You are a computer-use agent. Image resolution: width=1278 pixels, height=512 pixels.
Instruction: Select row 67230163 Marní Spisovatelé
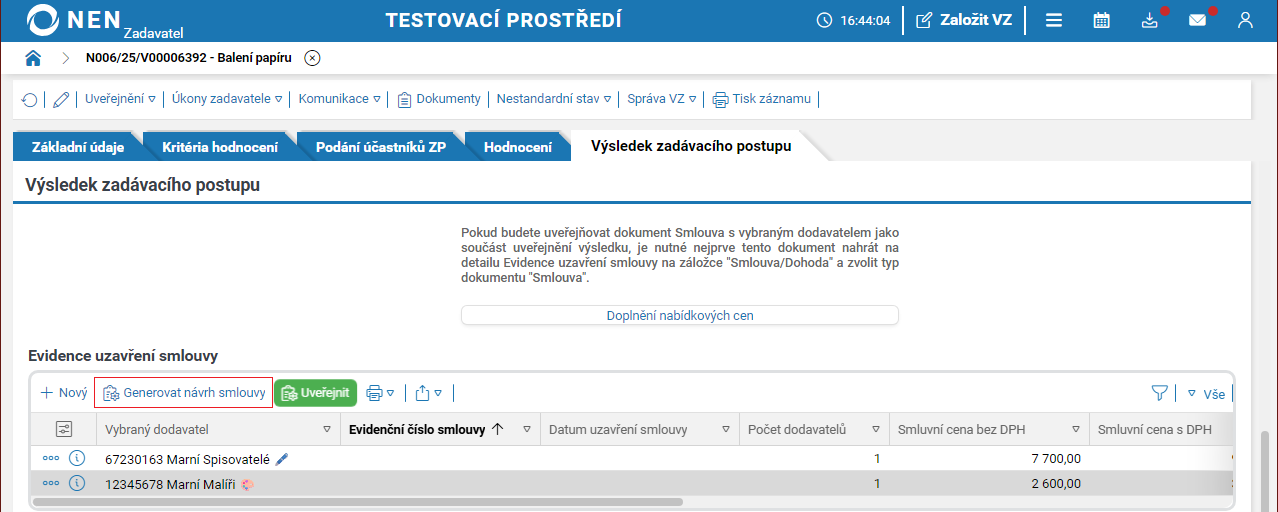click(632, 459)
